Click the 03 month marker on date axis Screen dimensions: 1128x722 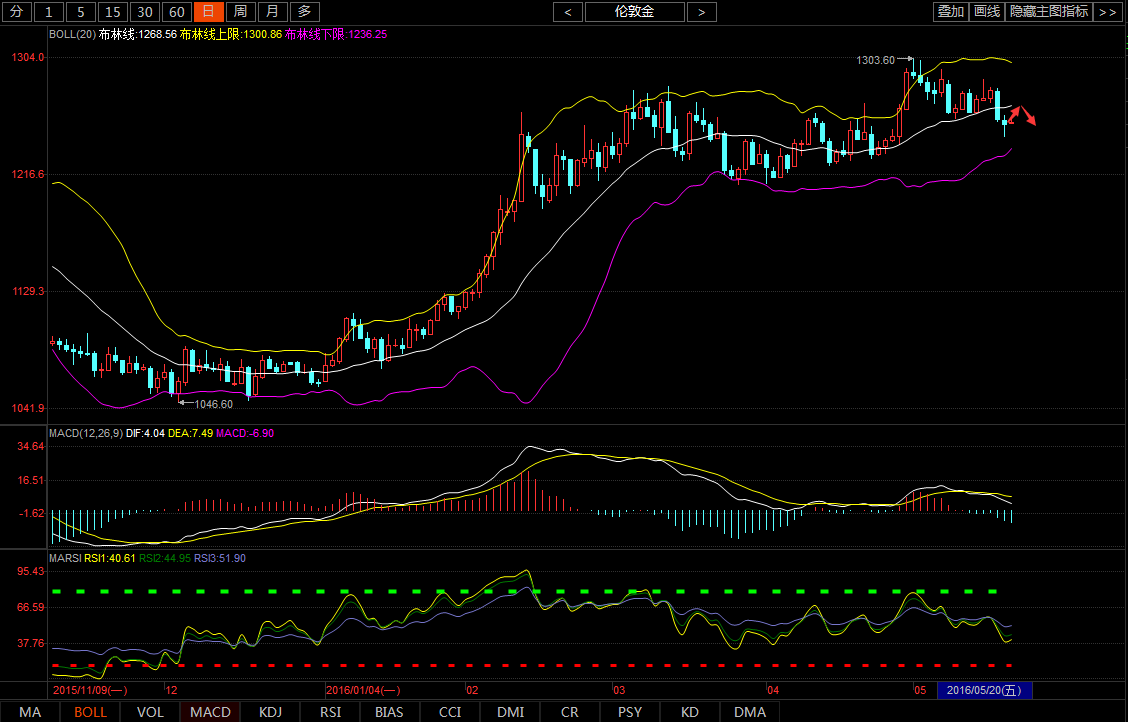tap(619, 690)
